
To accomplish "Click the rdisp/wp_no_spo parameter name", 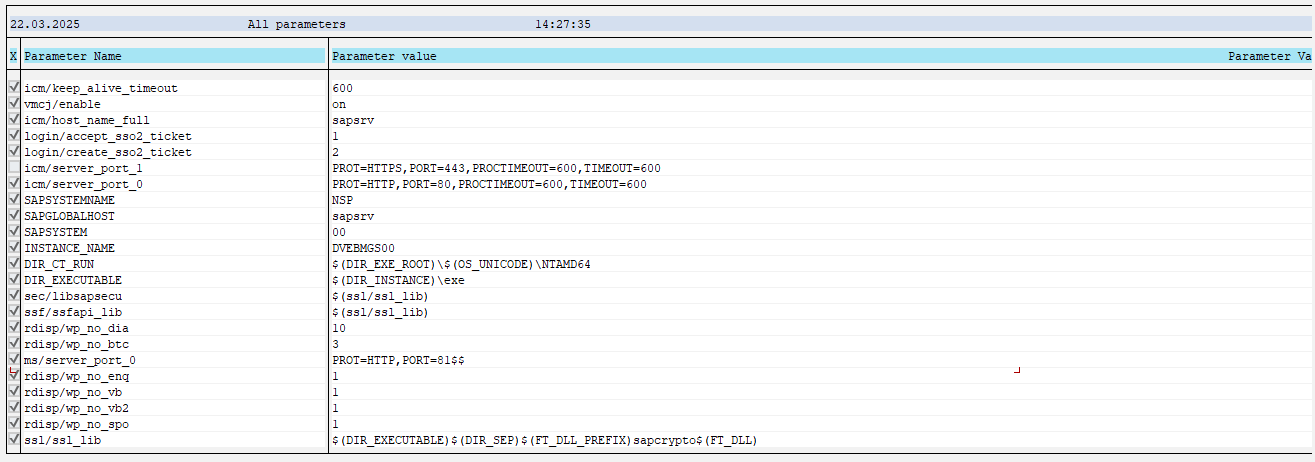I will pyautogui.click(x=77, y=424).
